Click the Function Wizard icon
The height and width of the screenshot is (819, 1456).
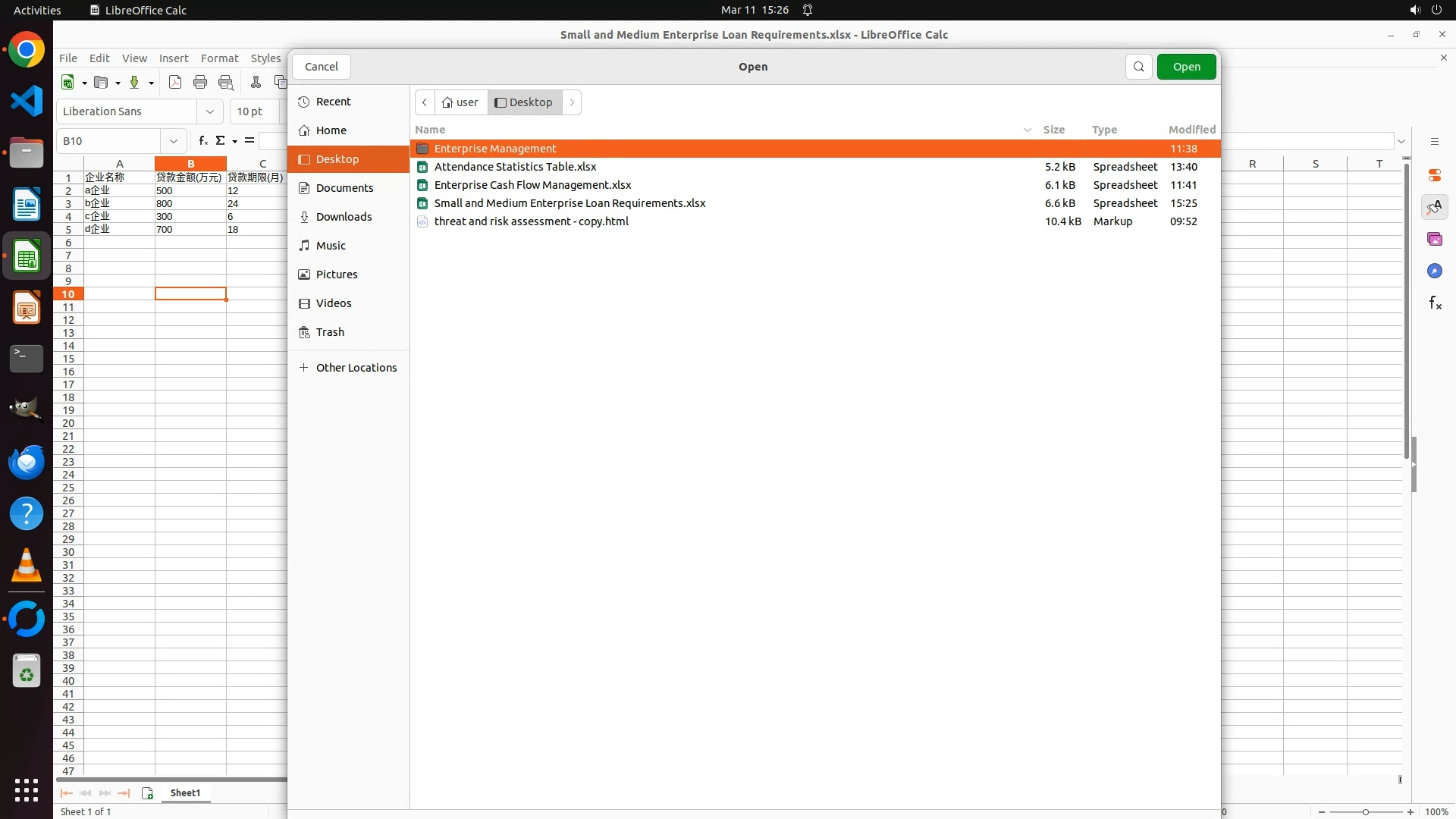tap(202, 141)
